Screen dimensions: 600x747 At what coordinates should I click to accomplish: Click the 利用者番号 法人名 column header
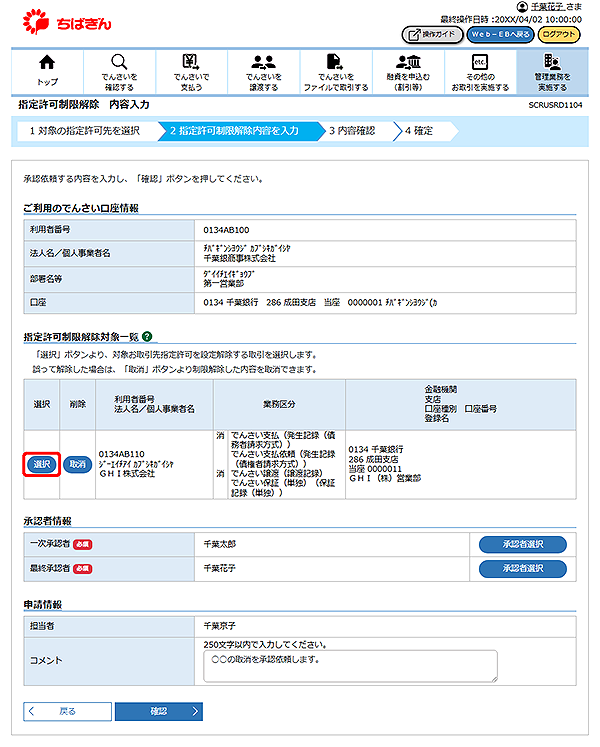click(x=154, y=404)
